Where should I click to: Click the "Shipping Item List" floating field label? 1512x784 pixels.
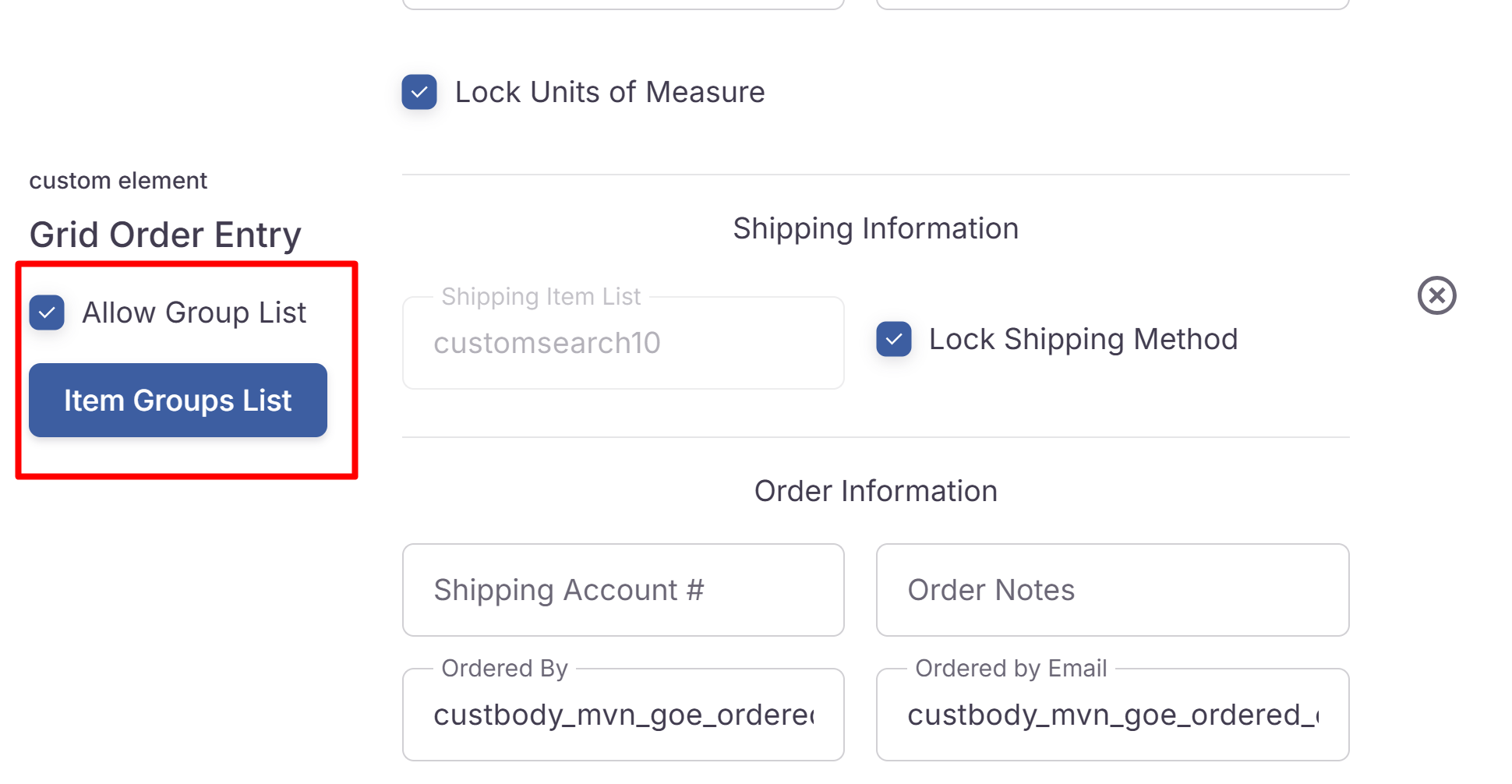point(541,297)
